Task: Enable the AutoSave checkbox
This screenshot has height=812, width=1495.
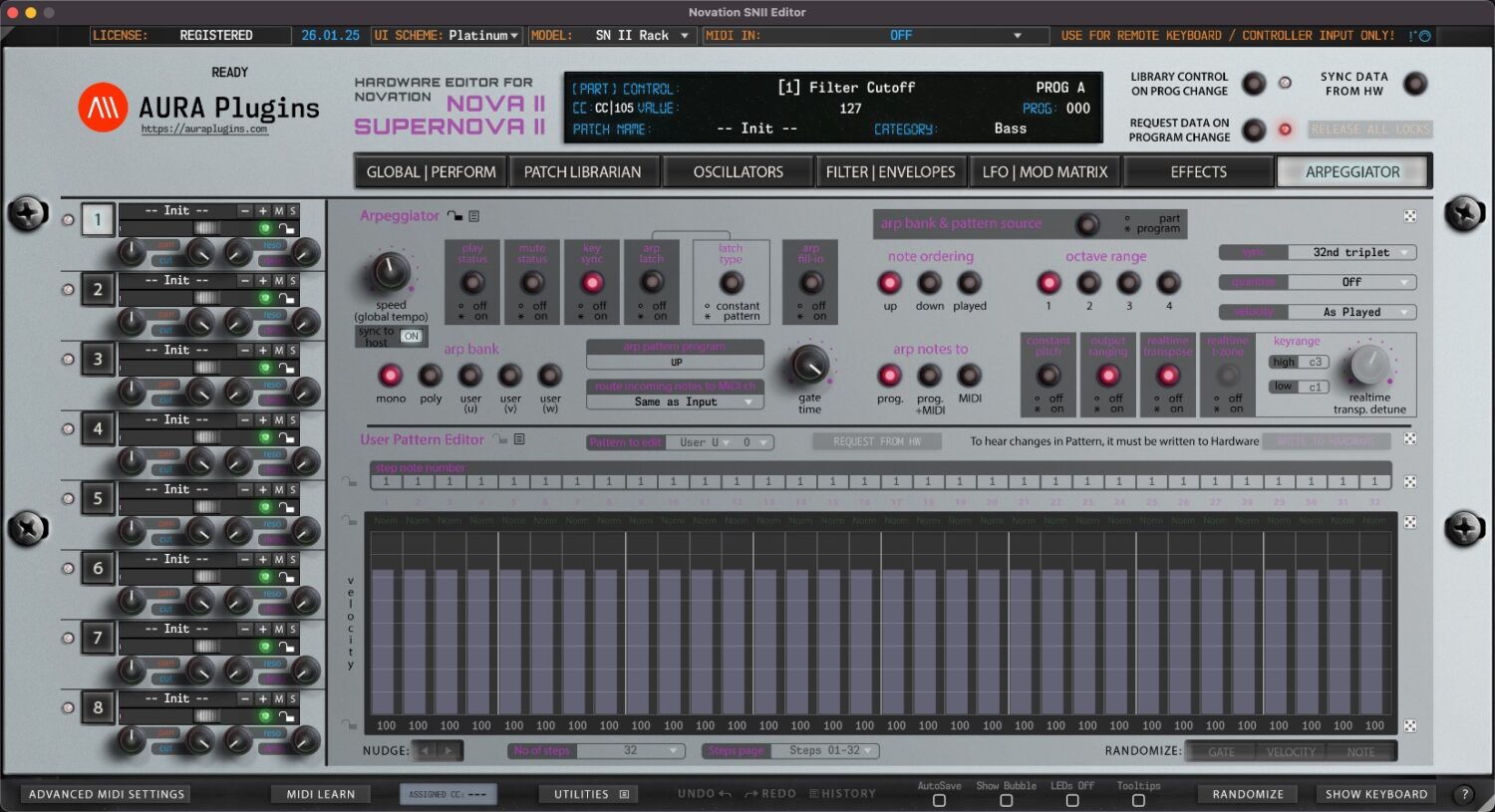Action: click(x=937, y=800)
